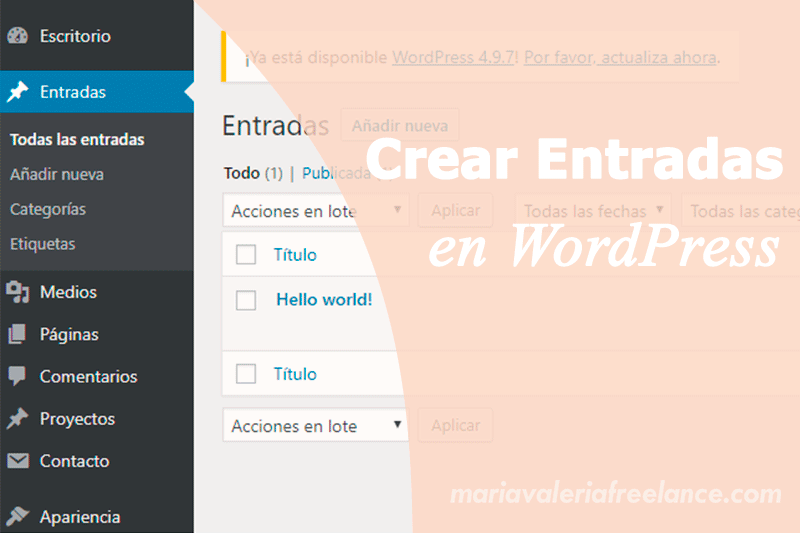The image size is (800, 533).
Task: Filter by Todo (1) posts
Action: point(253,173)
